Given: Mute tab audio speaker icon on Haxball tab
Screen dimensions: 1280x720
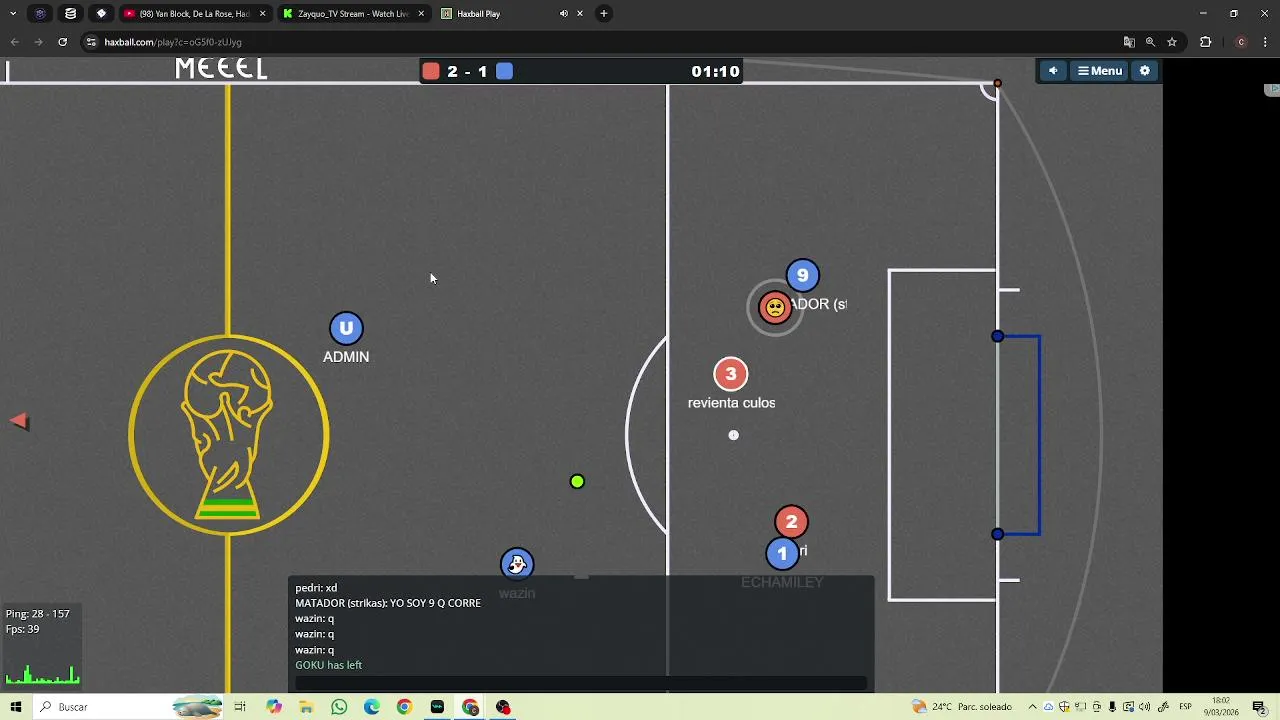Looking at the screenshot, I should pos(563,14).
